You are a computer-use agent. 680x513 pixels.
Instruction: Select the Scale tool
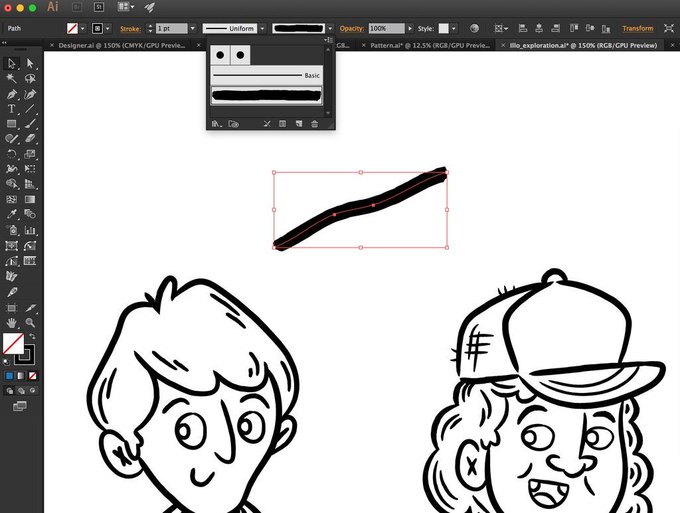coord(30,154)
